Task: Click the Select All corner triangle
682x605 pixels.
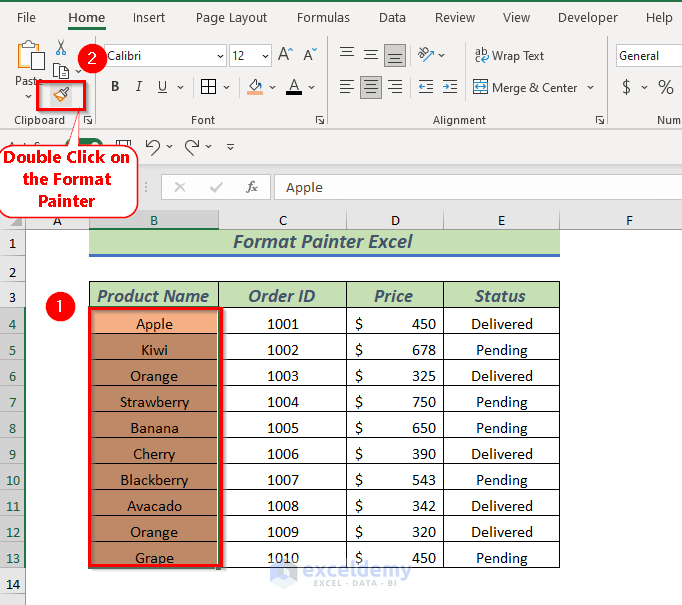Action: click(16, 222)
